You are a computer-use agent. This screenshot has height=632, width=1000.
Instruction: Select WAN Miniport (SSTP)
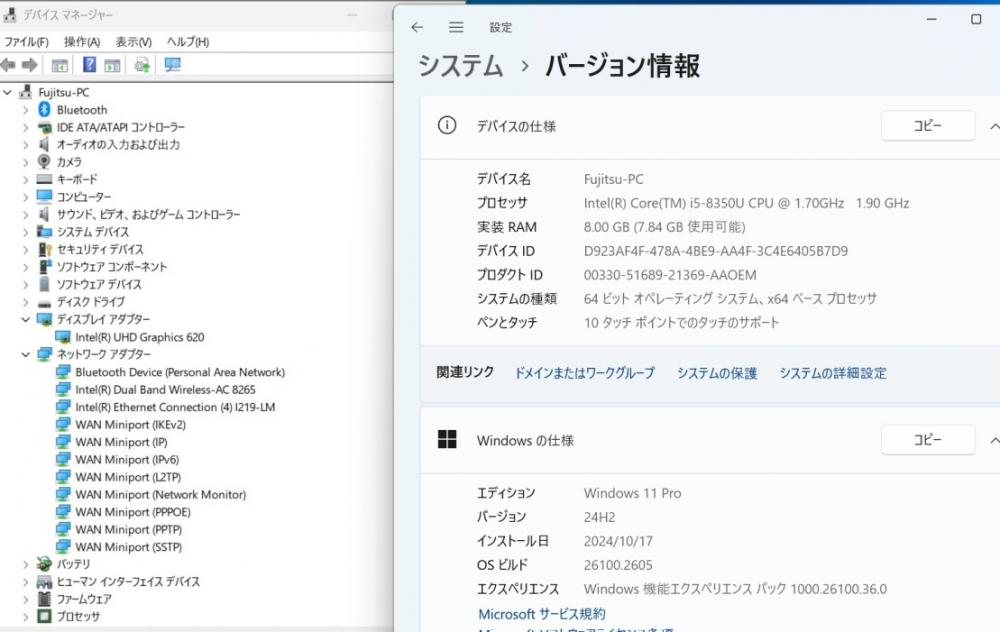[x=128, y=547]
